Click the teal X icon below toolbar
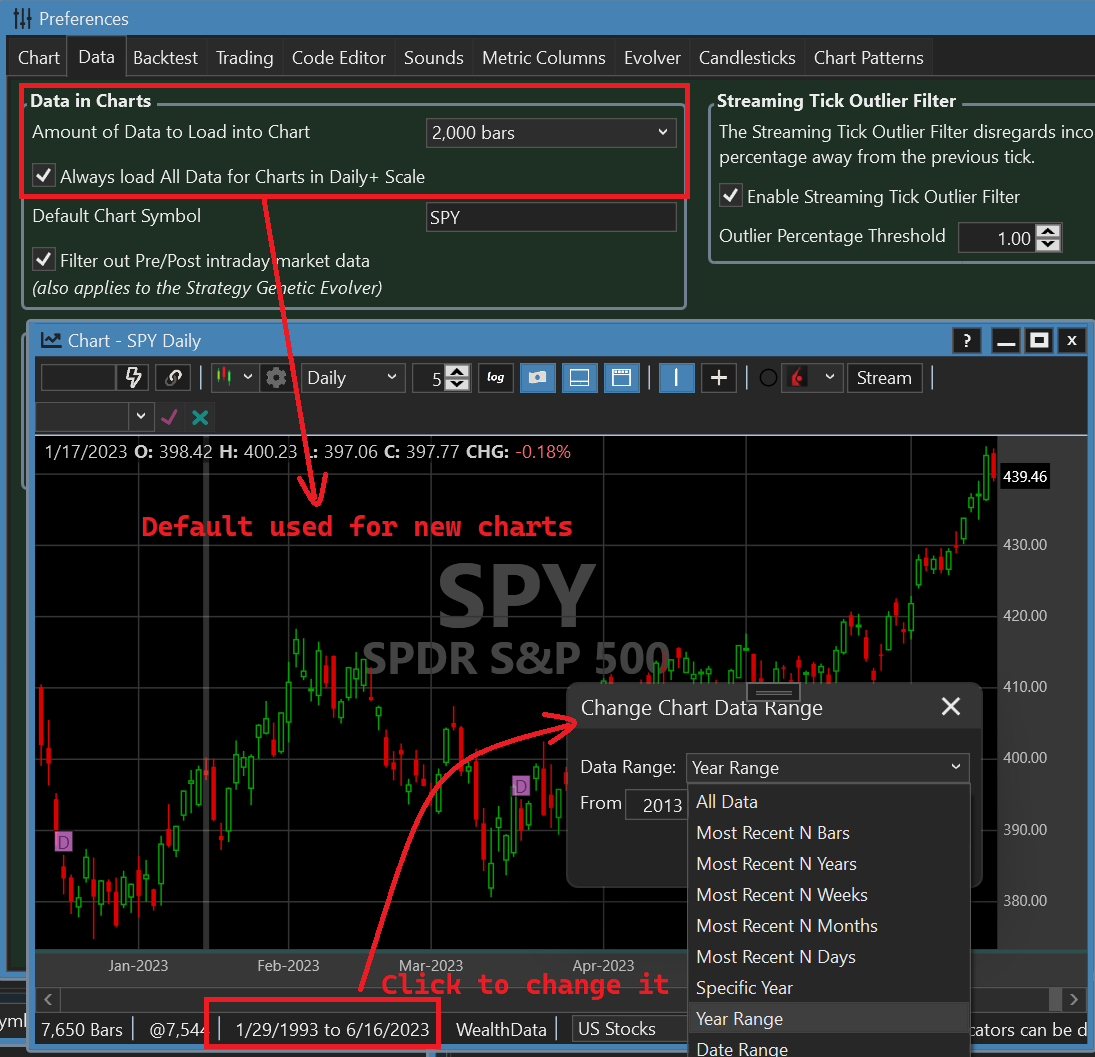 point(200,417)
